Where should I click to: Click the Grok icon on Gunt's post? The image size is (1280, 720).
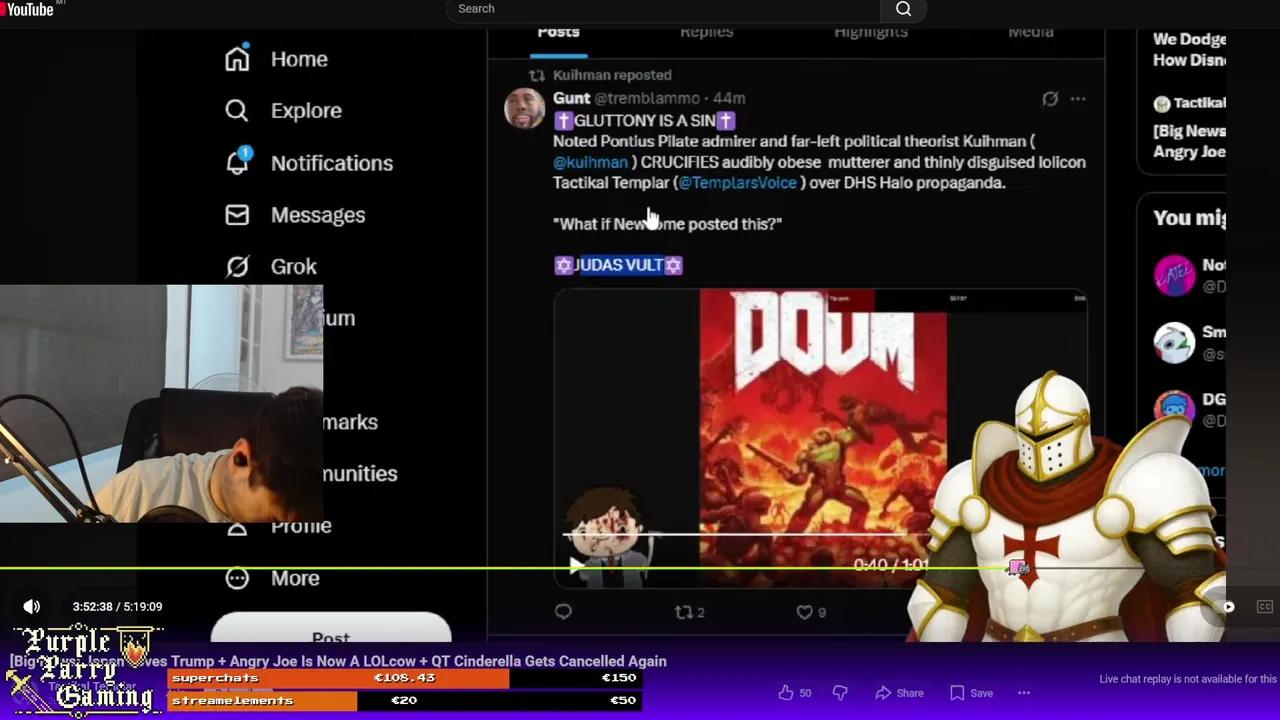(x=1050, y=99)
